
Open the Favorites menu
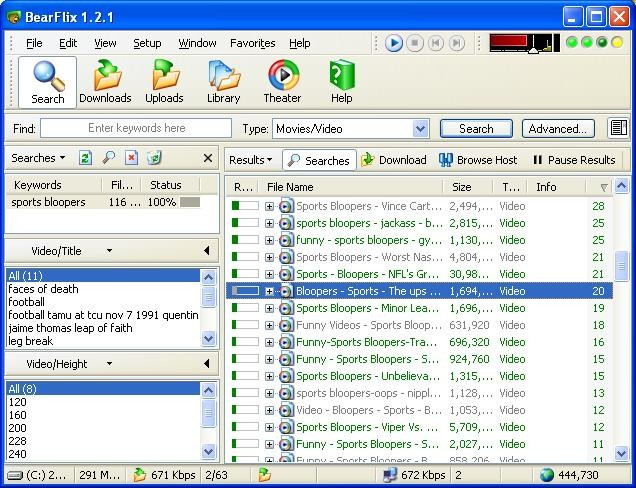pyautogui.click(x=253, y=43)
